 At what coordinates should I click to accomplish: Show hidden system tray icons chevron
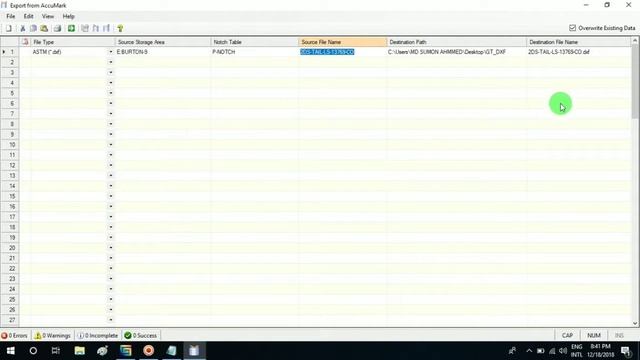[x=529, y=351]
